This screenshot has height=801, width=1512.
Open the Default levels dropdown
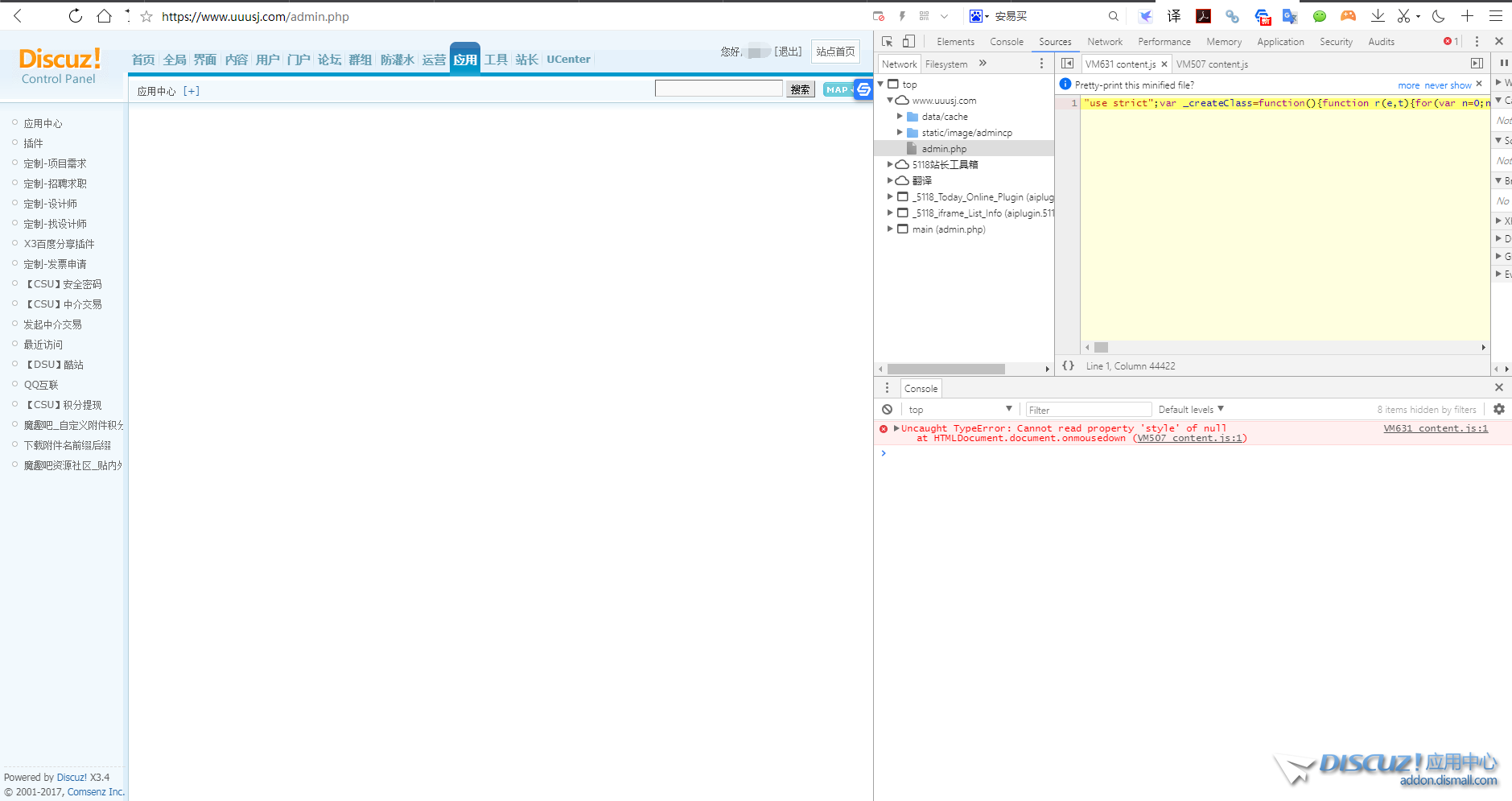pyautogui.click(x=1191, y=409)
